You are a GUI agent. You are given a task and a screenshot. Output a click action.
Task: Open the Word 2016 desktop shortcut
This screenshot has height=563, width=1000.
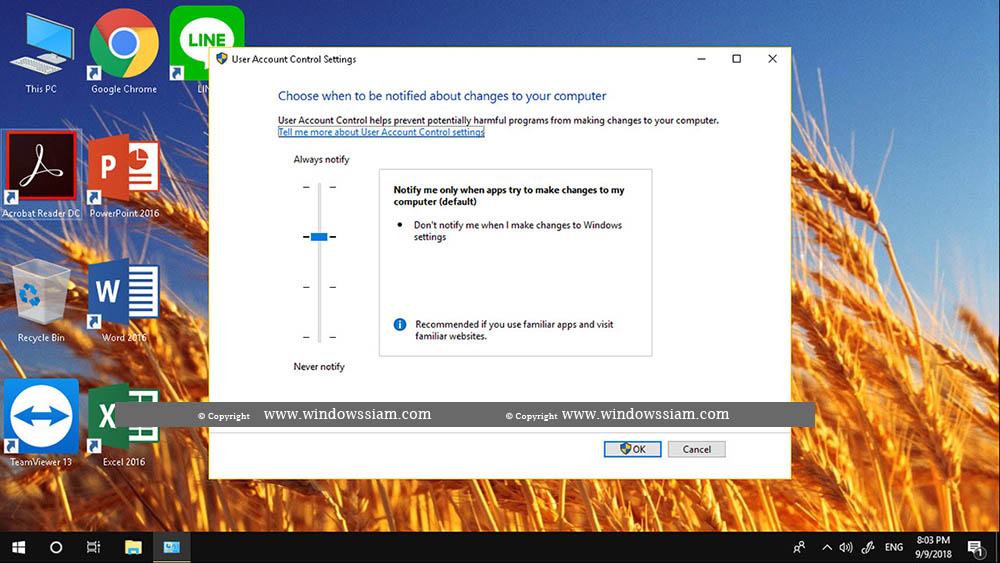pyautogui.click(x=124, y=295)
